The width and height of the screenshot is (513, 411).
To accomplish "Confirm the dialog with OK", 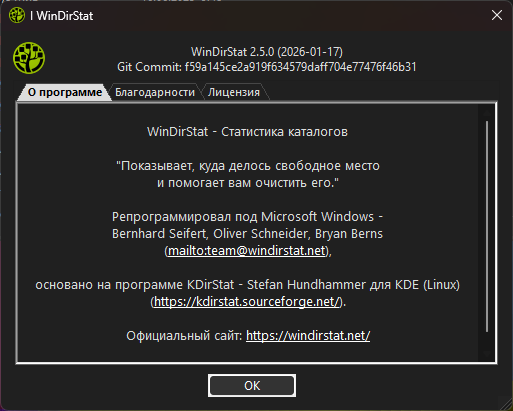I will [x=252, y=386].
